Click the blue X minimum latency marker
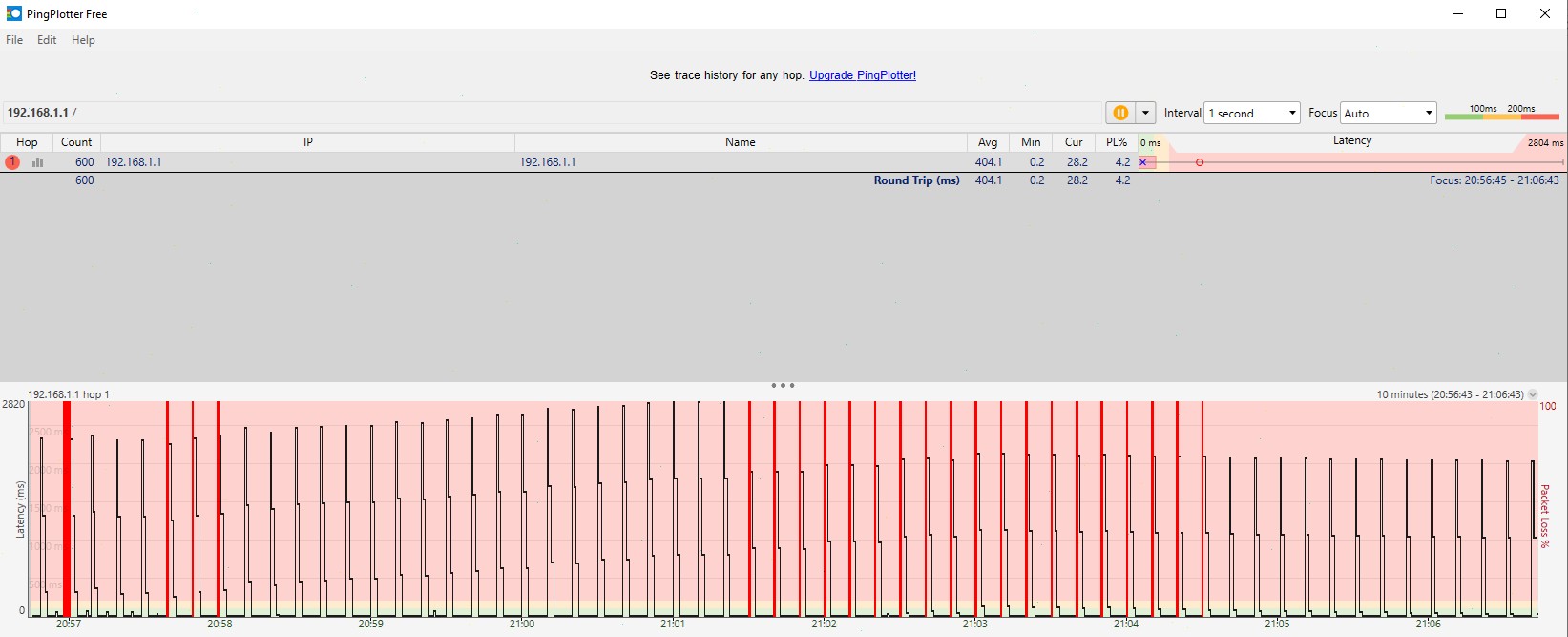The height and width of the screenshot is (637, 1568). [x=1143, y=162]
